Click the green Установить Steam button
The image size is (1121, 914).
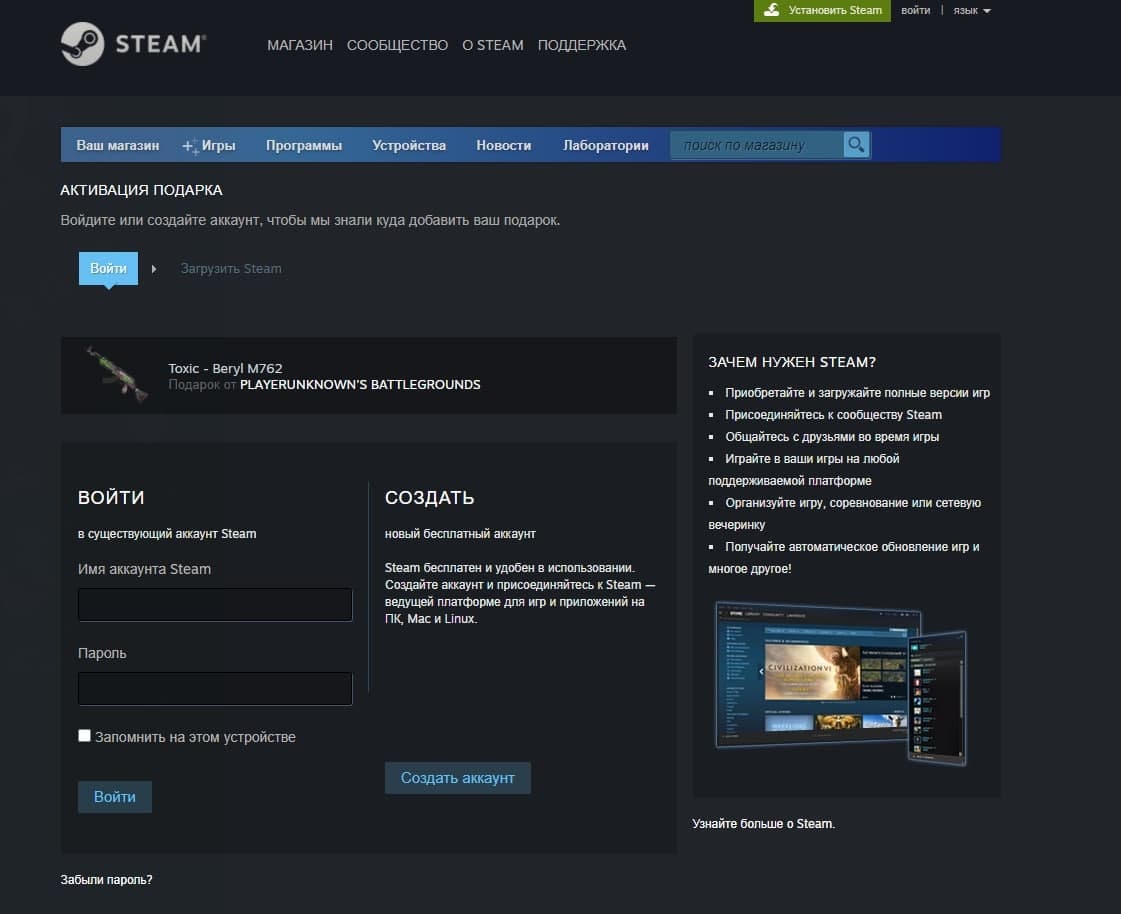[x=822, y=11]
